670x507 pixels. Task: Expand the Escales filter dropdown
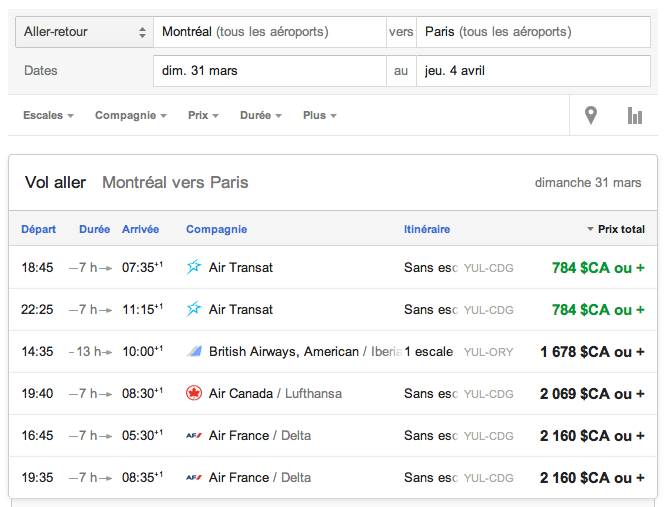[x=48, y=116]
